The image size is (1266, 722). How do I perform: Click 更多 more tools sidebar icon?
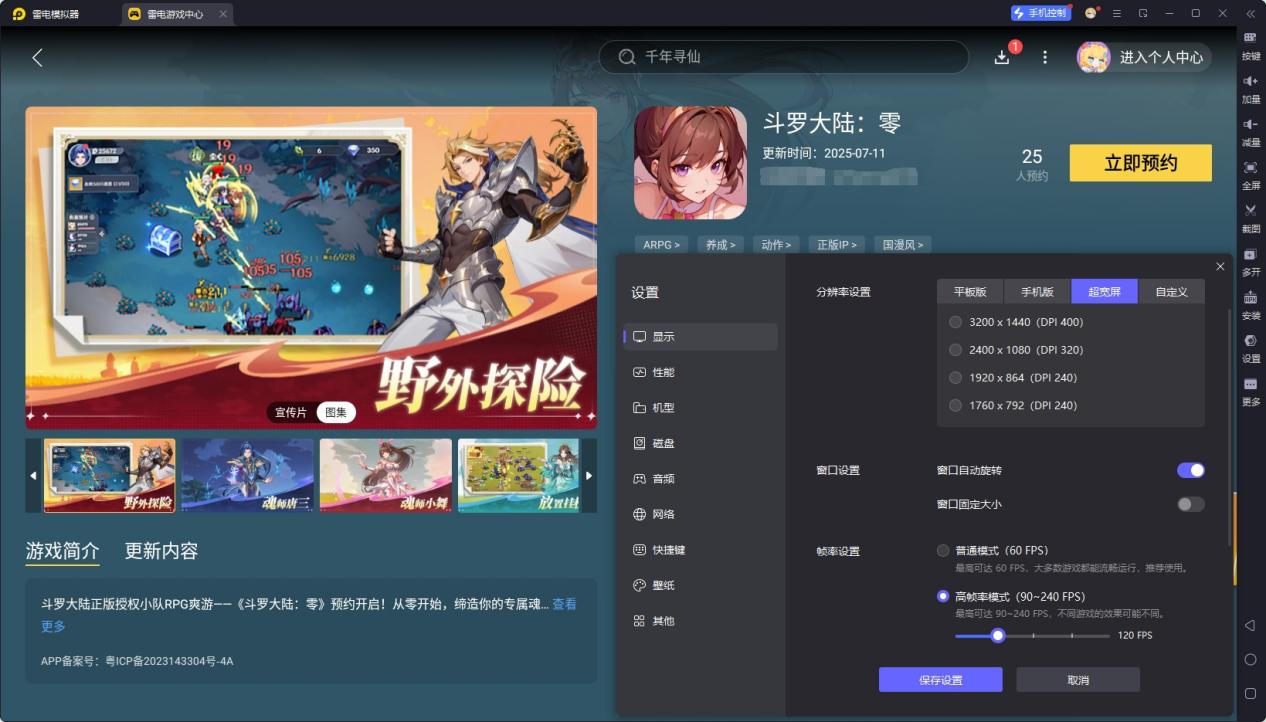[x=1250, y=390]
